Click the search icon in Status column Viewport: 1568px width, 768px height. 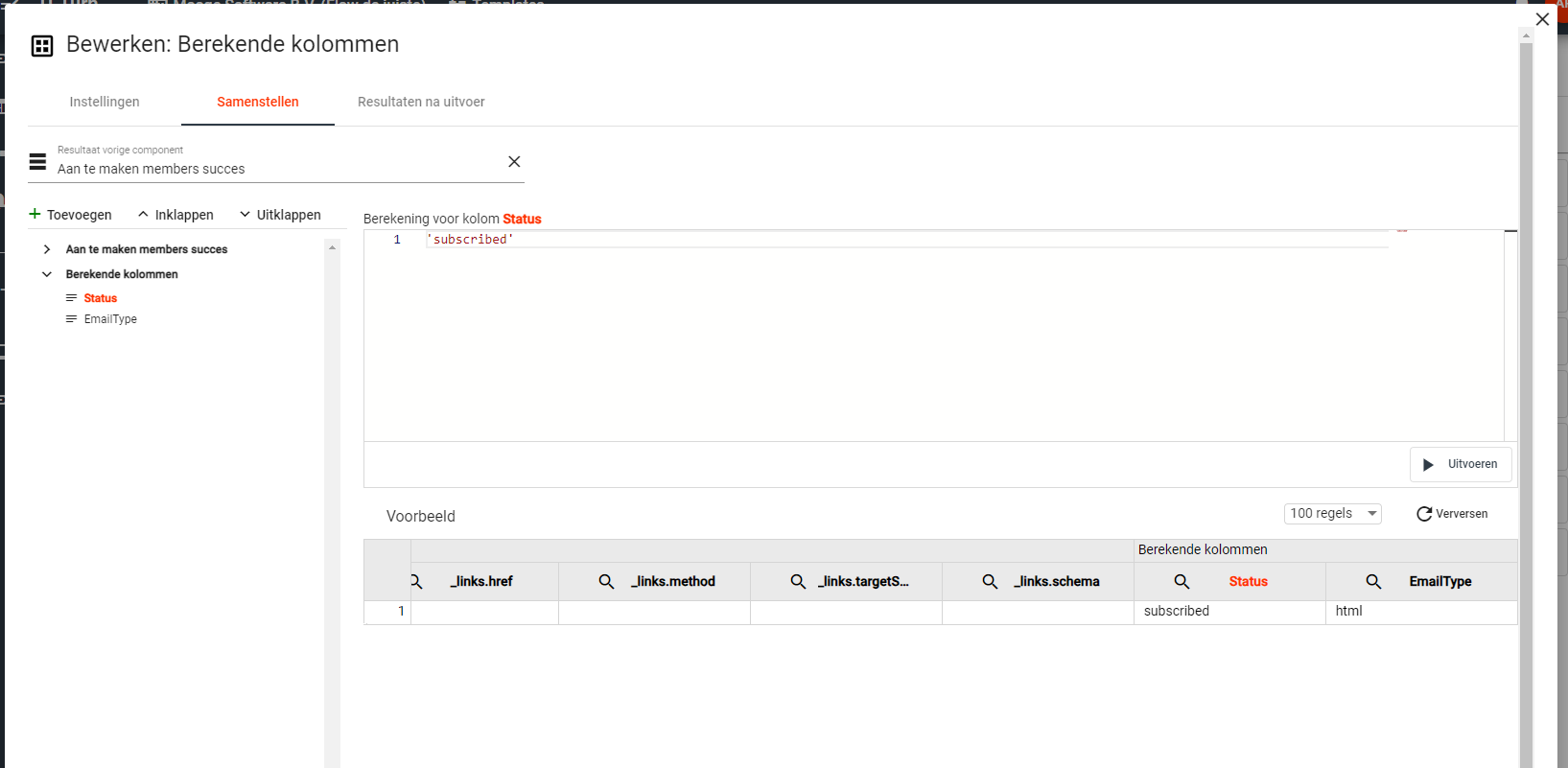[x=1182, y=582]
